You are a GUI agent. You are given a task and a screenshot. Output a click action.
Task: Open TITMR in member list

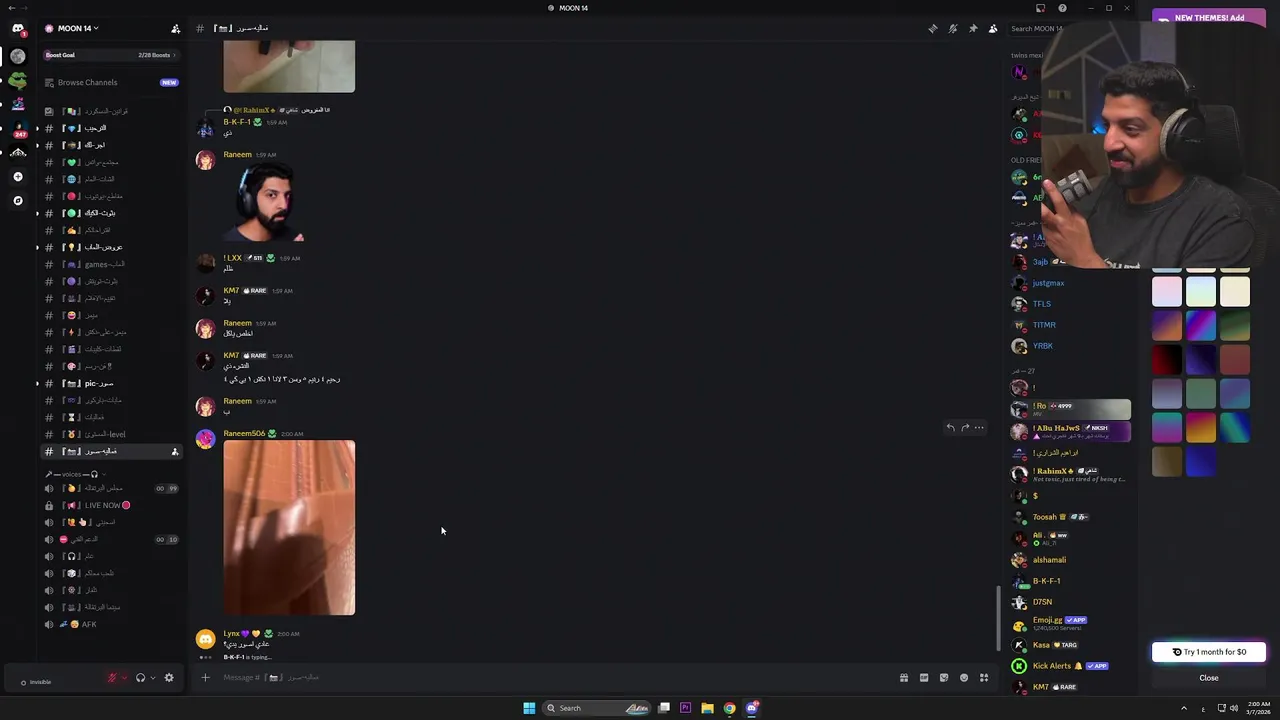pos(1070,325)
